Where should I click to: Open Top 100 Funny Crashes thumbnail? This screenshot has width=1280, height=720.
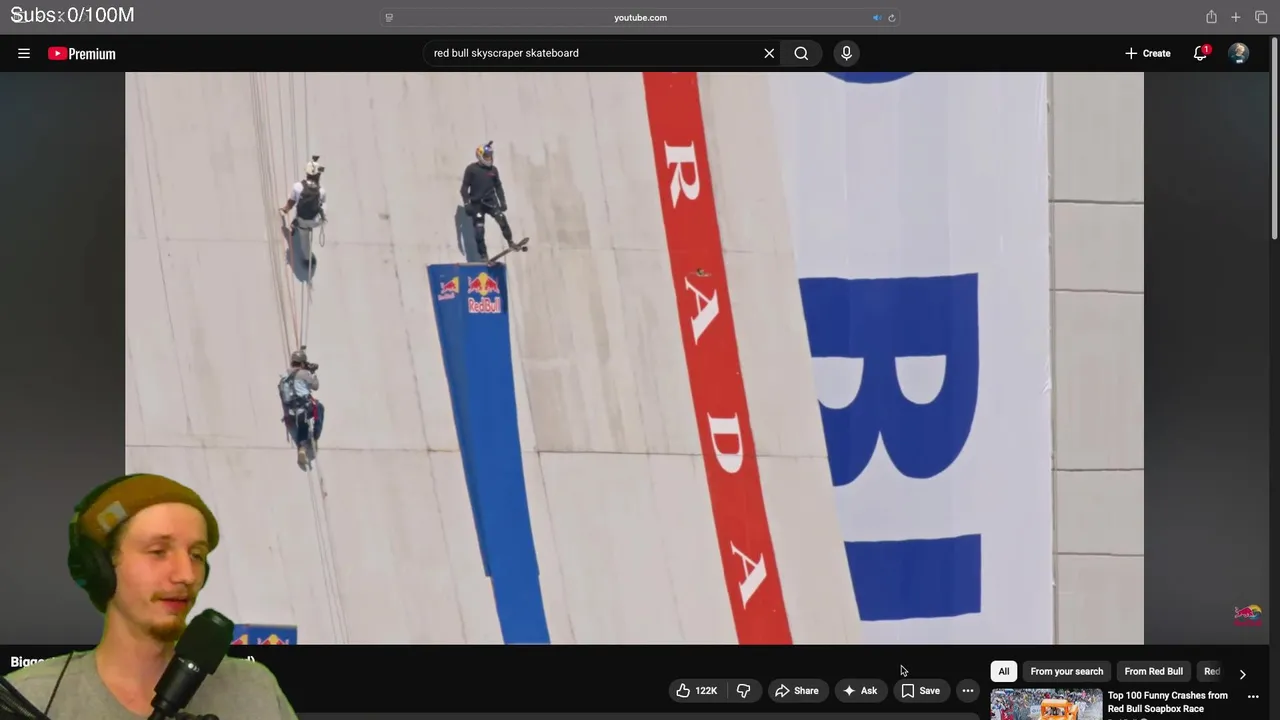coord(1046,704)
